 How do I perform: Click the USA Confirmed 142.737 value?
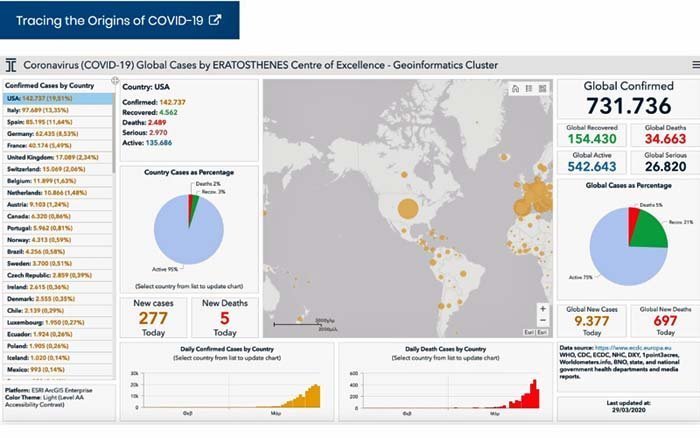click(172, 102)
